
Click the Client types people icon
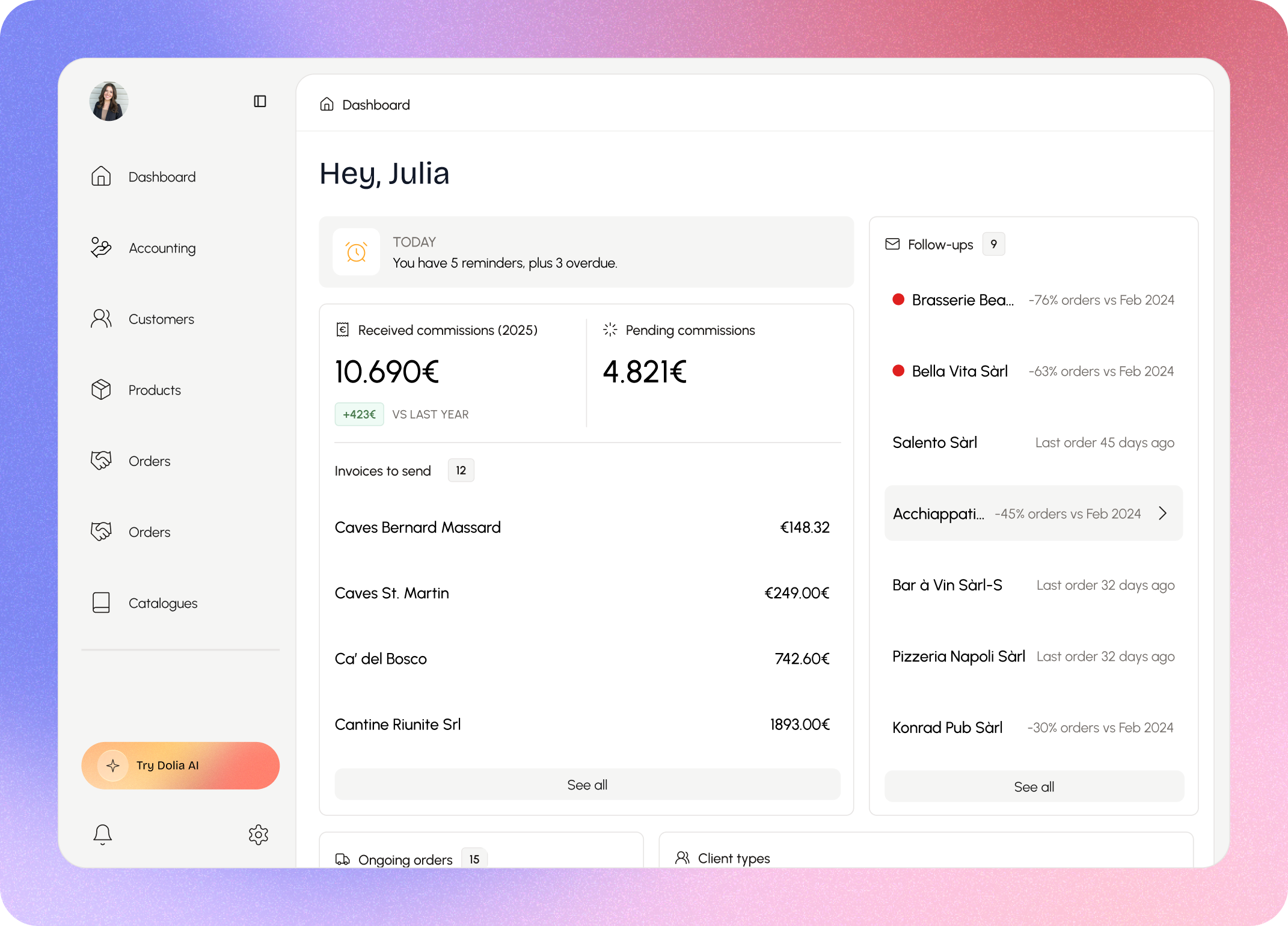(x=682, y=858)
